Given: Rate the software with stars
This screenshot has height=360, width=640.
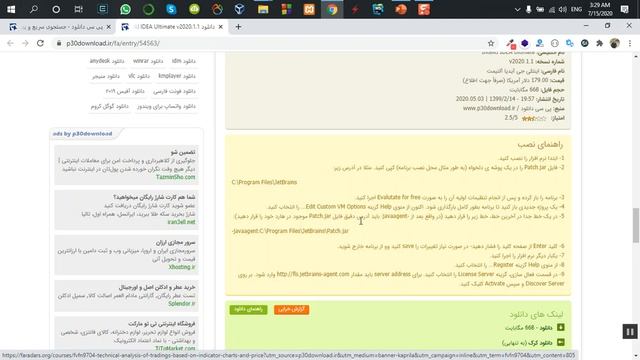Looking at the screenshot, I should (534, 118).
